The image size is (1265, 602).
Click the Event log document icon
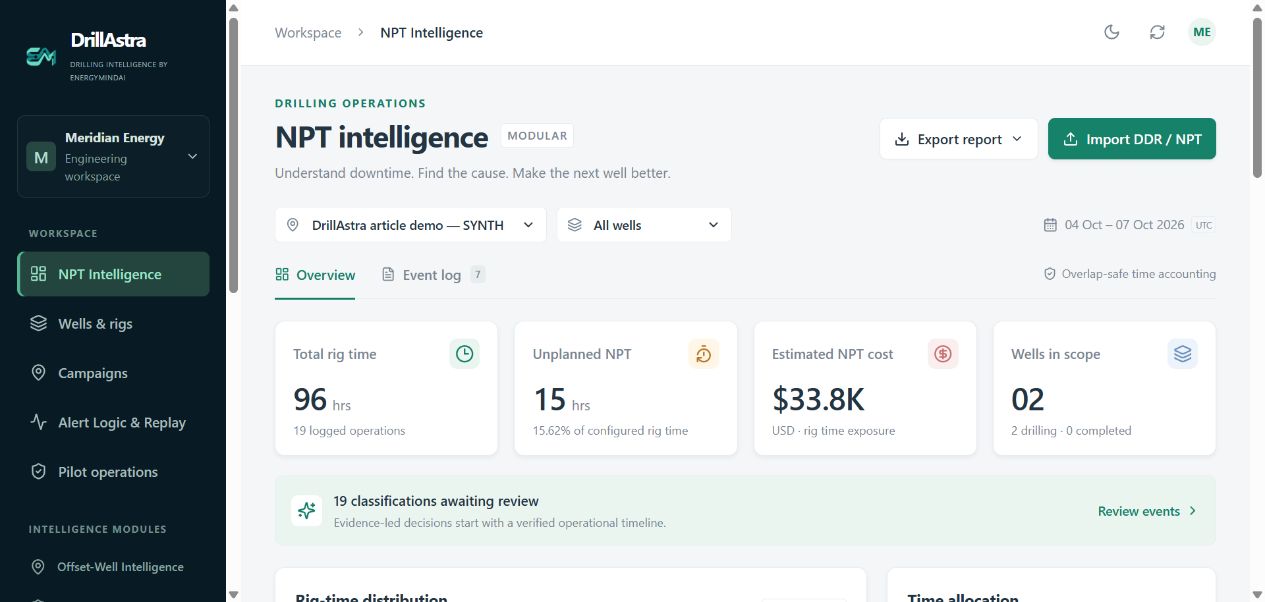[x=388, y=274]
